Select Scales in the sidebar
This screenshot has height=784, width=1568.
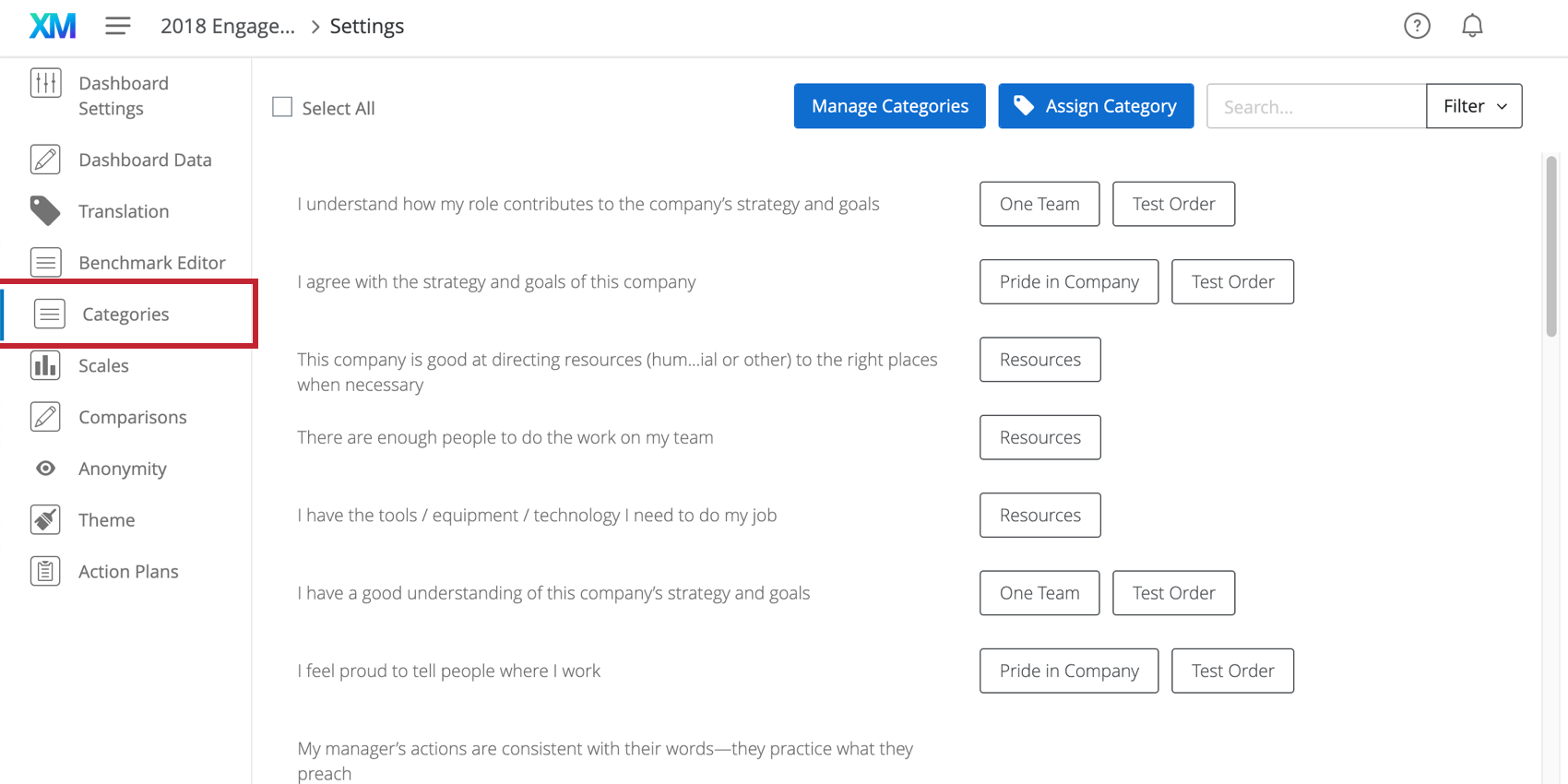pos(103,366)
